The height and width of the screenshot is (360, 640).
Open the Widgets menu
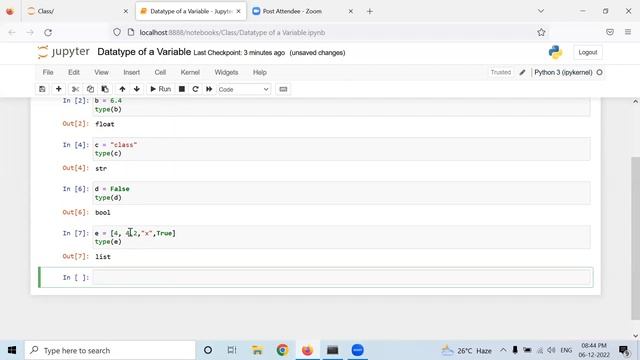[x=226, y=72]
